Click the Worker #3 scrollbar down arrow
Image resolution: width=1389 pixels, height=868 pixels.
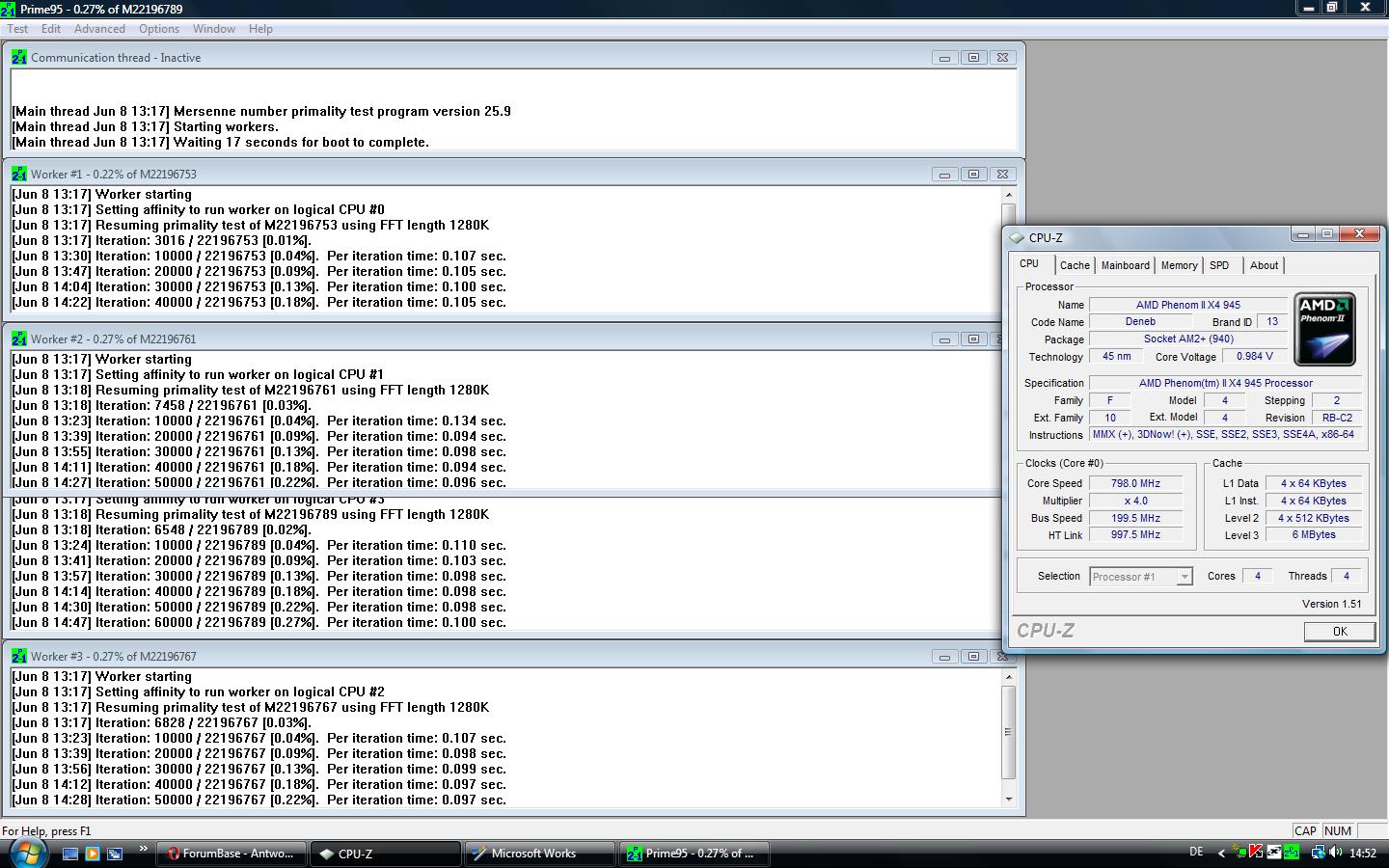(x=1009, y=799)
